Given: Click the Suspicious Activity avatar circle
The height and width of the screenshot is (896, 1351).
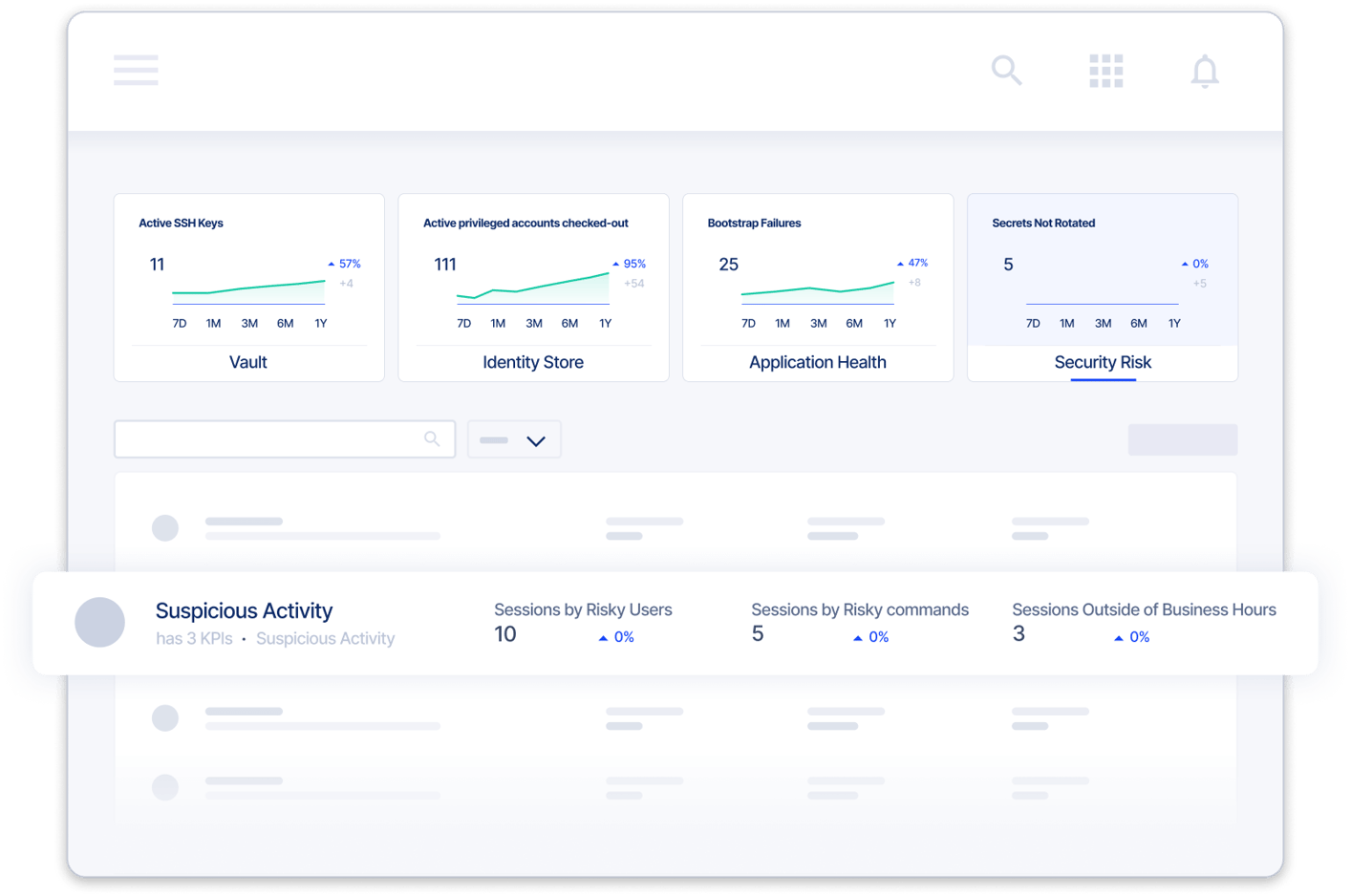Looking at the screenshot, I should click(x=99, y=623).
